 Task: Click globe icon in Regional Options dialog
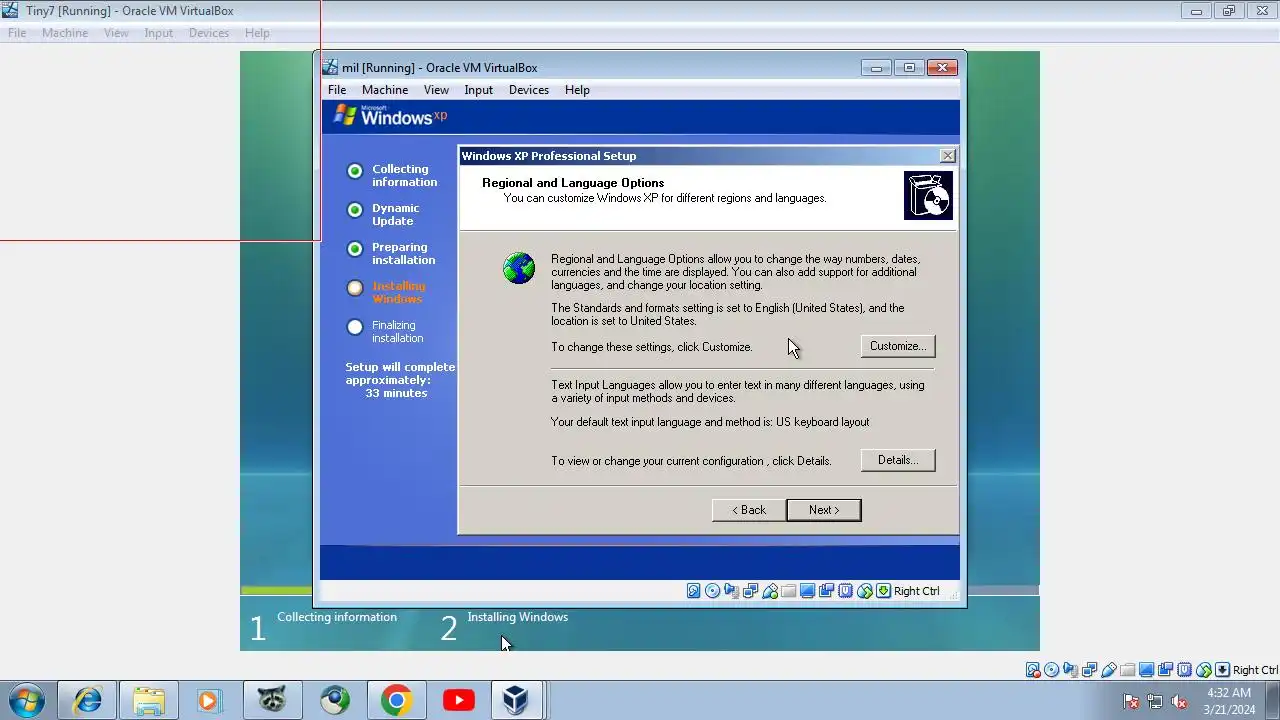click(x=519, y=268)
